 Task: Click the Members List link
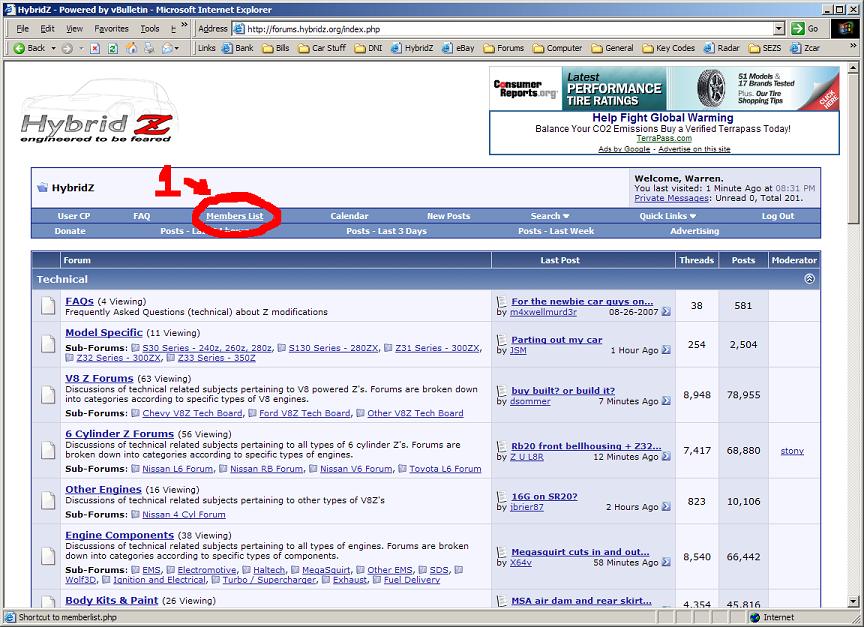pyautogui.click(x=235, y=216)
